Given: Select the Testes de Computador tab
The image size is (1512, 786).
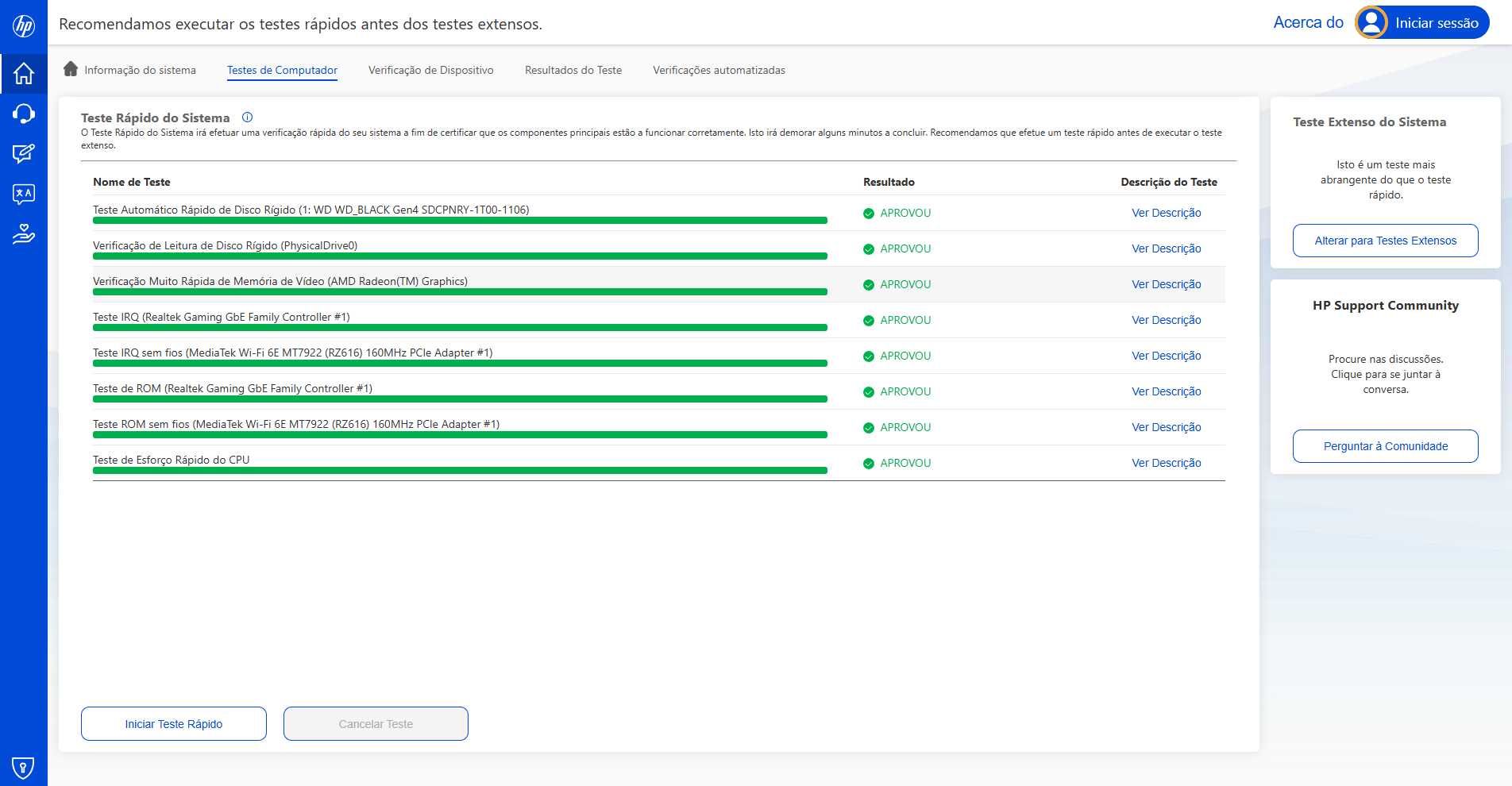Looking at the screenshot, I should 282,70.
